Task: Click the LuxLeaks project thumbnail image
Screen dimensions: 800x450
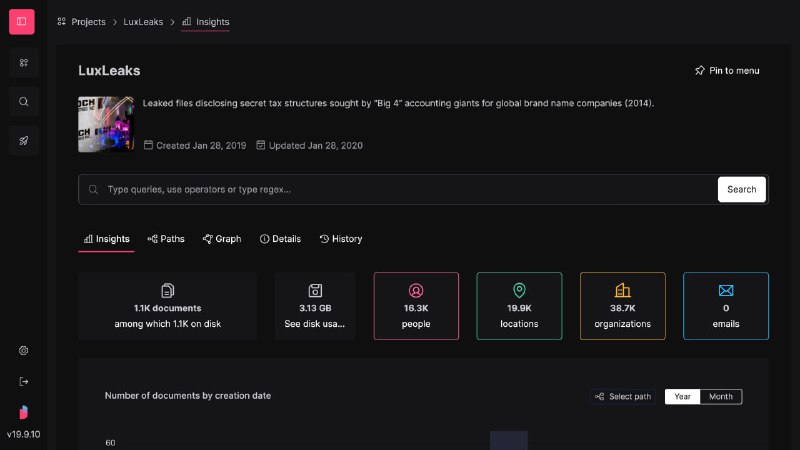Action: [106, 124]
